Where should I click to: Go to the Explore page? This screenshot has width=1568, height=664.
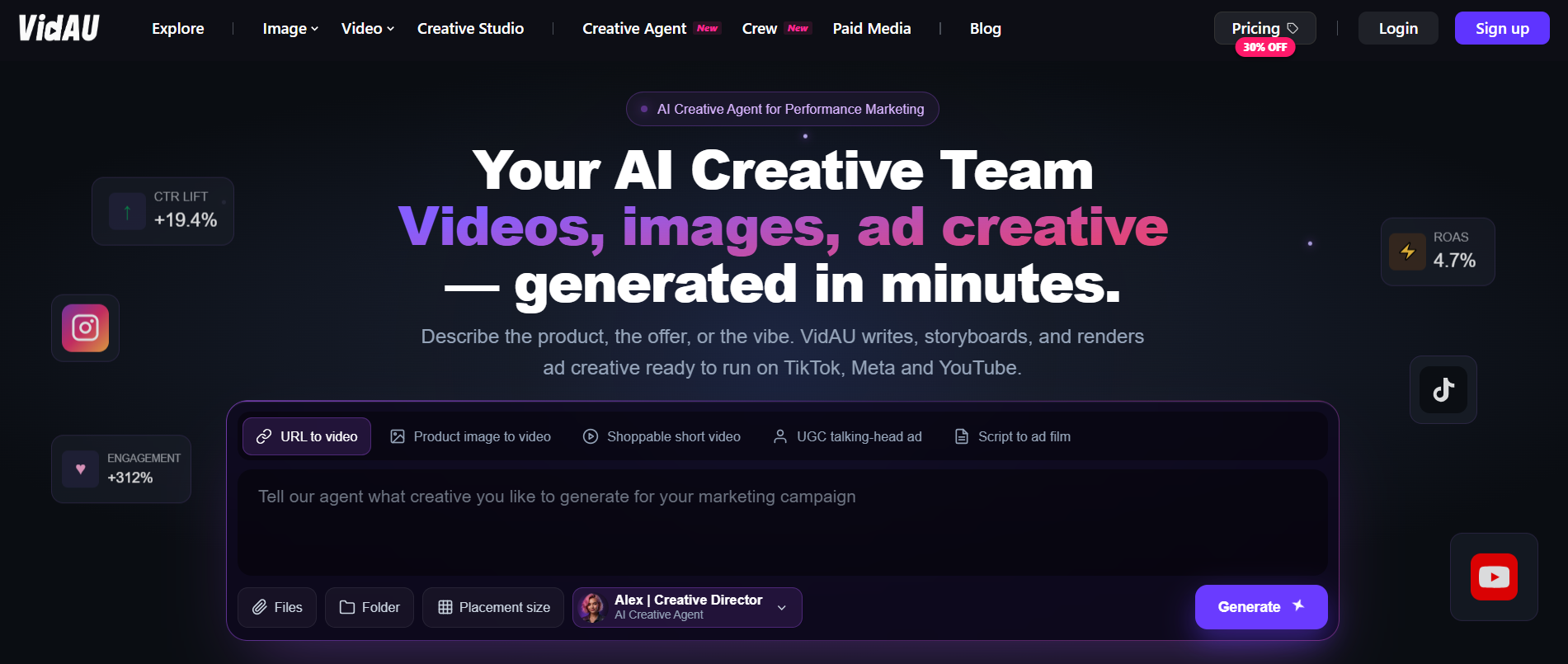[x=178, y=29]
